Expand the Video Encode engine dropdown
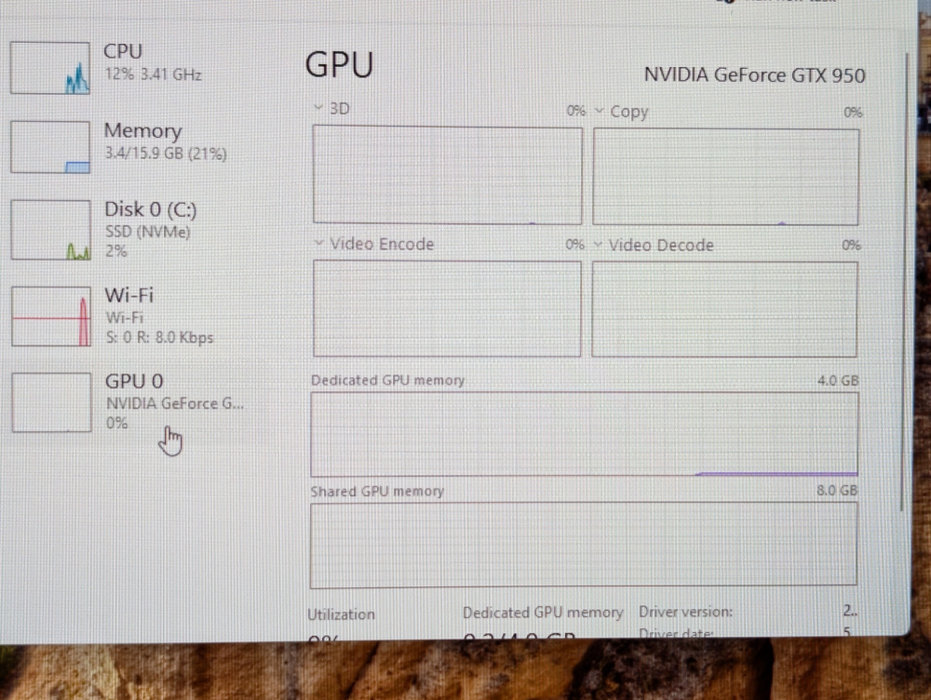 [319, 243]
